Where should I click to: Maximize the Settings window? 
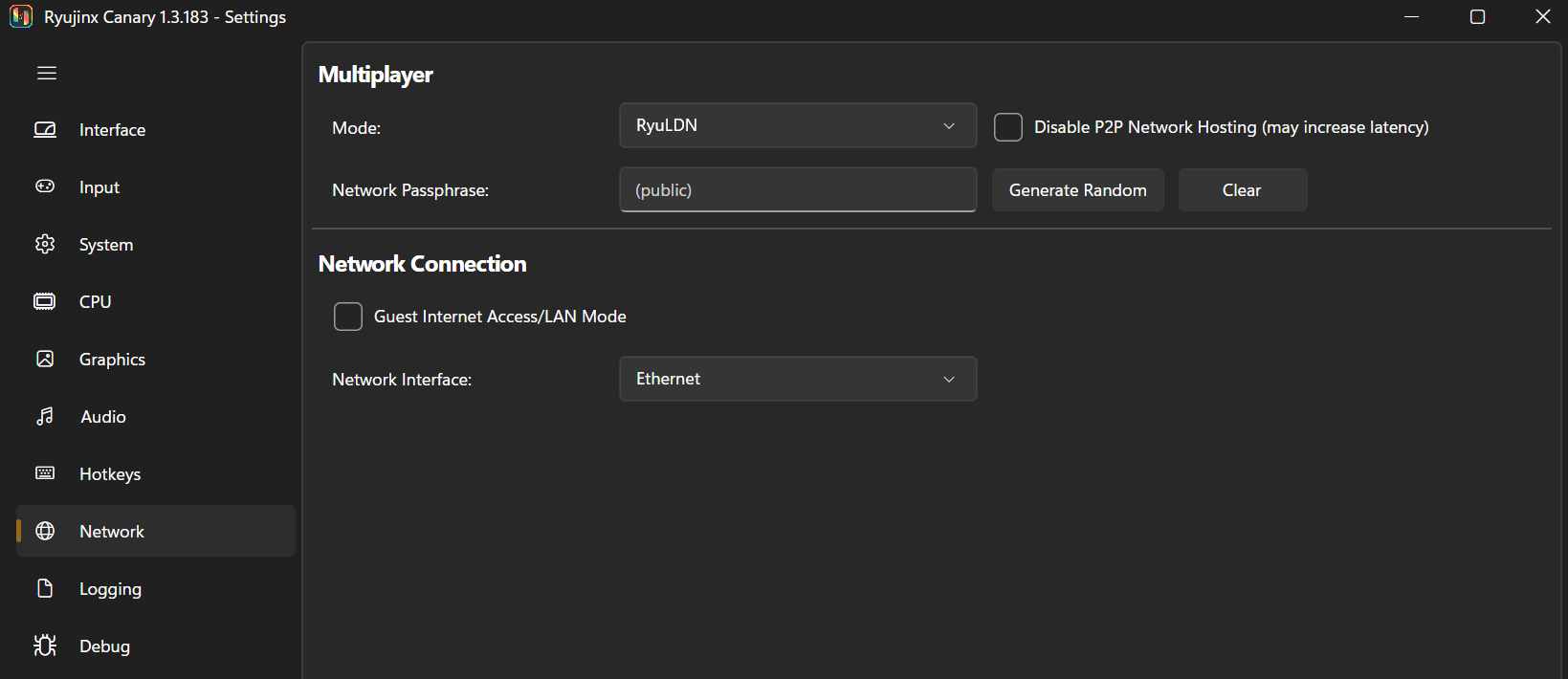coord(1477,17)
